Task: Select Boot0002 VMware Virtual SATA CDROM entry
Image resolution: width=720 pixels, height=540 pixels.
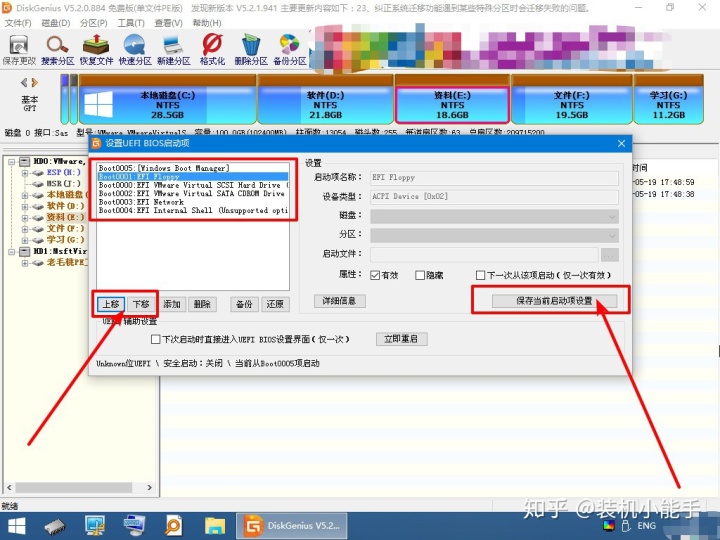Action: pos(193,193)
